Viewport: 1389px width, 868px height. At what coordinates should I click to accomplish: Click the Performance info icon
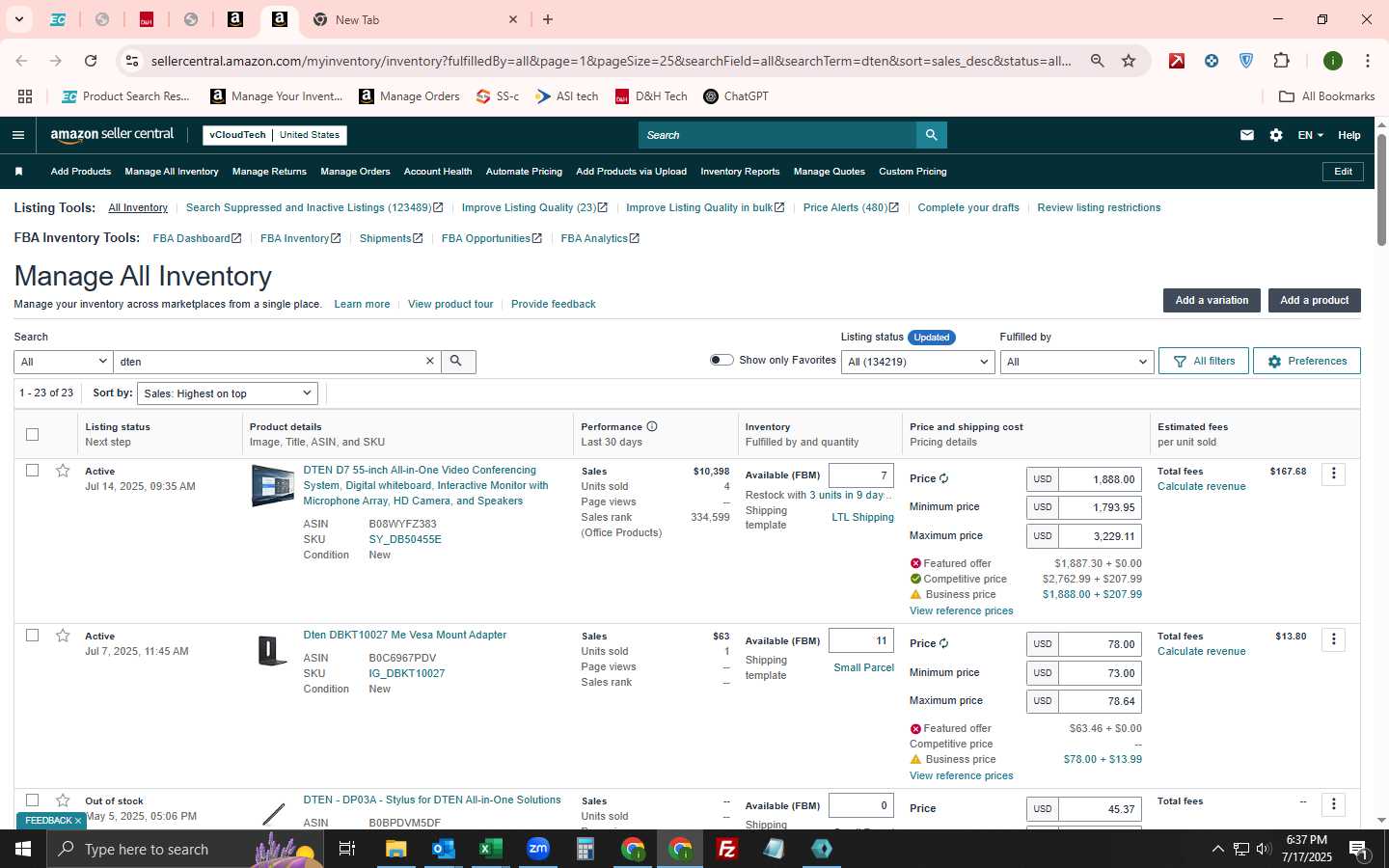point(652,426)
